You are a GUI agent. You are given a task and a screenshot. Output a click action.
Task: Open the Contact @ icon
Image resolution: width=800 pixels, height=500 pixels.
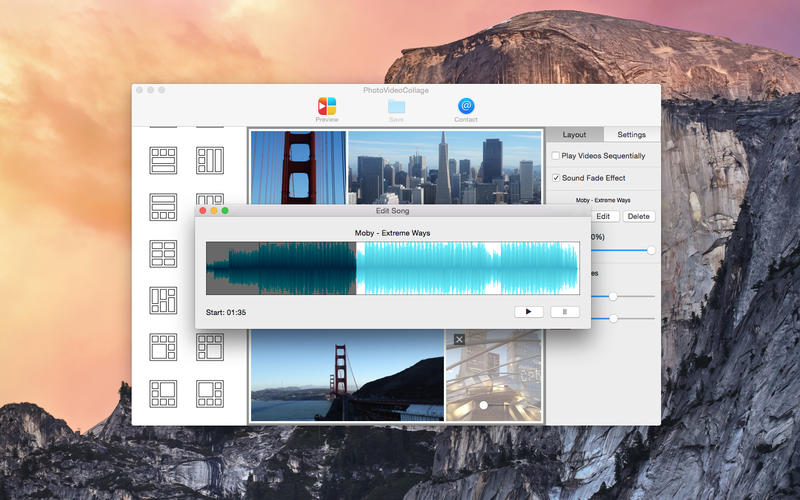[466, 107]
